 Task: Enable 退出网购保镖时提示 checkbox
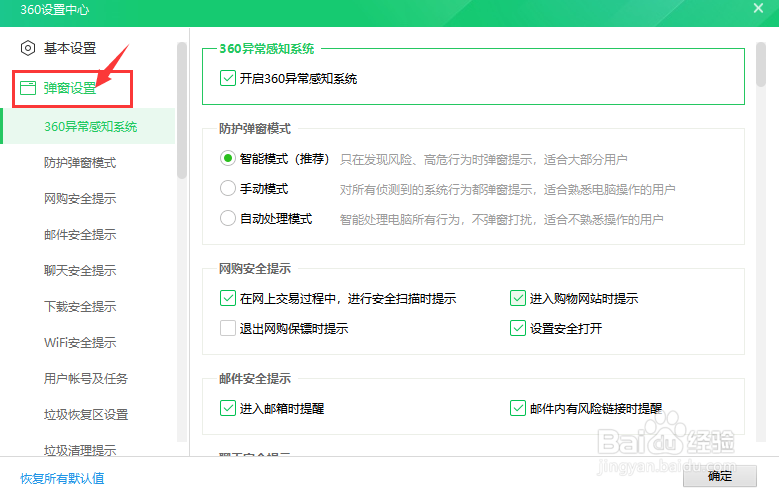[228, 328]
